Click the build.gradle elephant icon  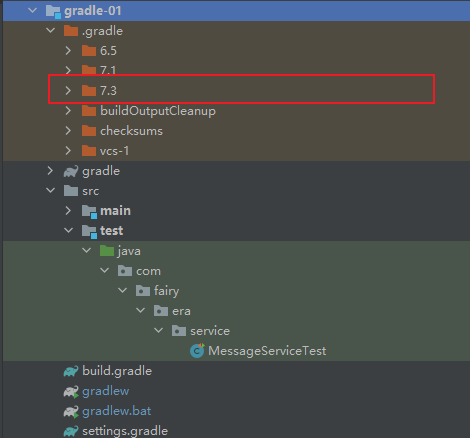71,371
